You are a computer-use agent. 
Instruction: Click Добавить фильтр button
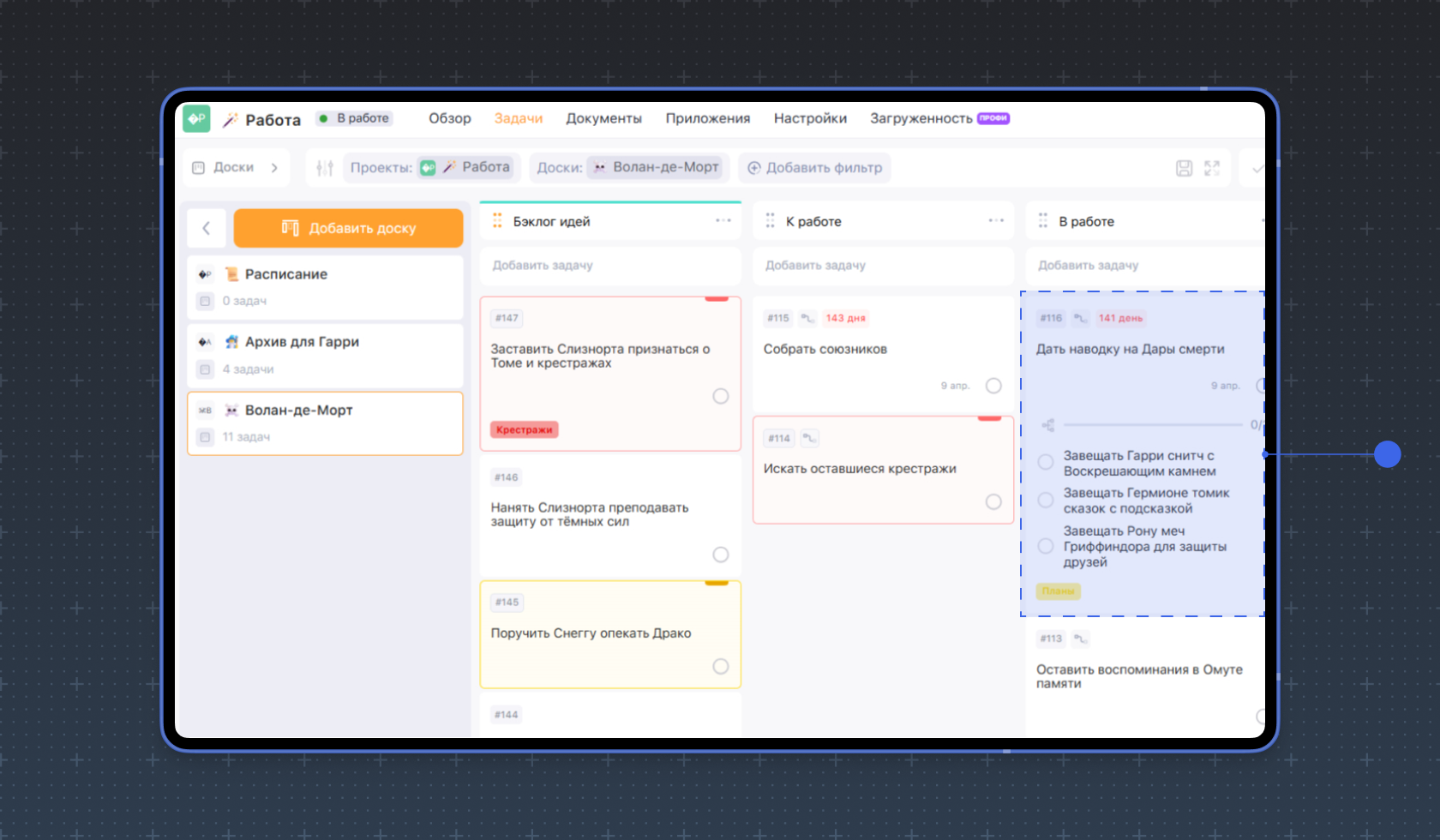(x=815, y=168)
